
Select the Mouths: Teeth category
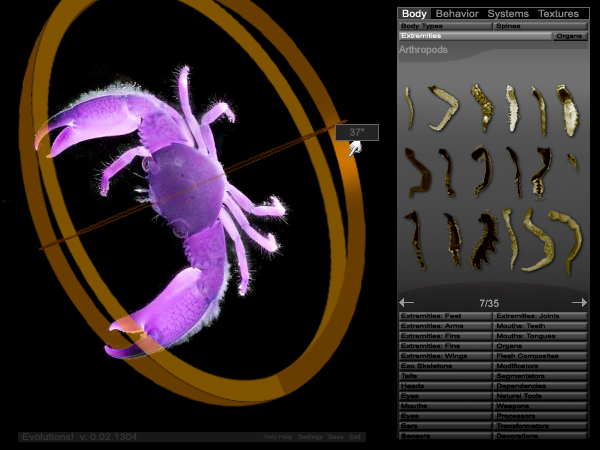540,326
